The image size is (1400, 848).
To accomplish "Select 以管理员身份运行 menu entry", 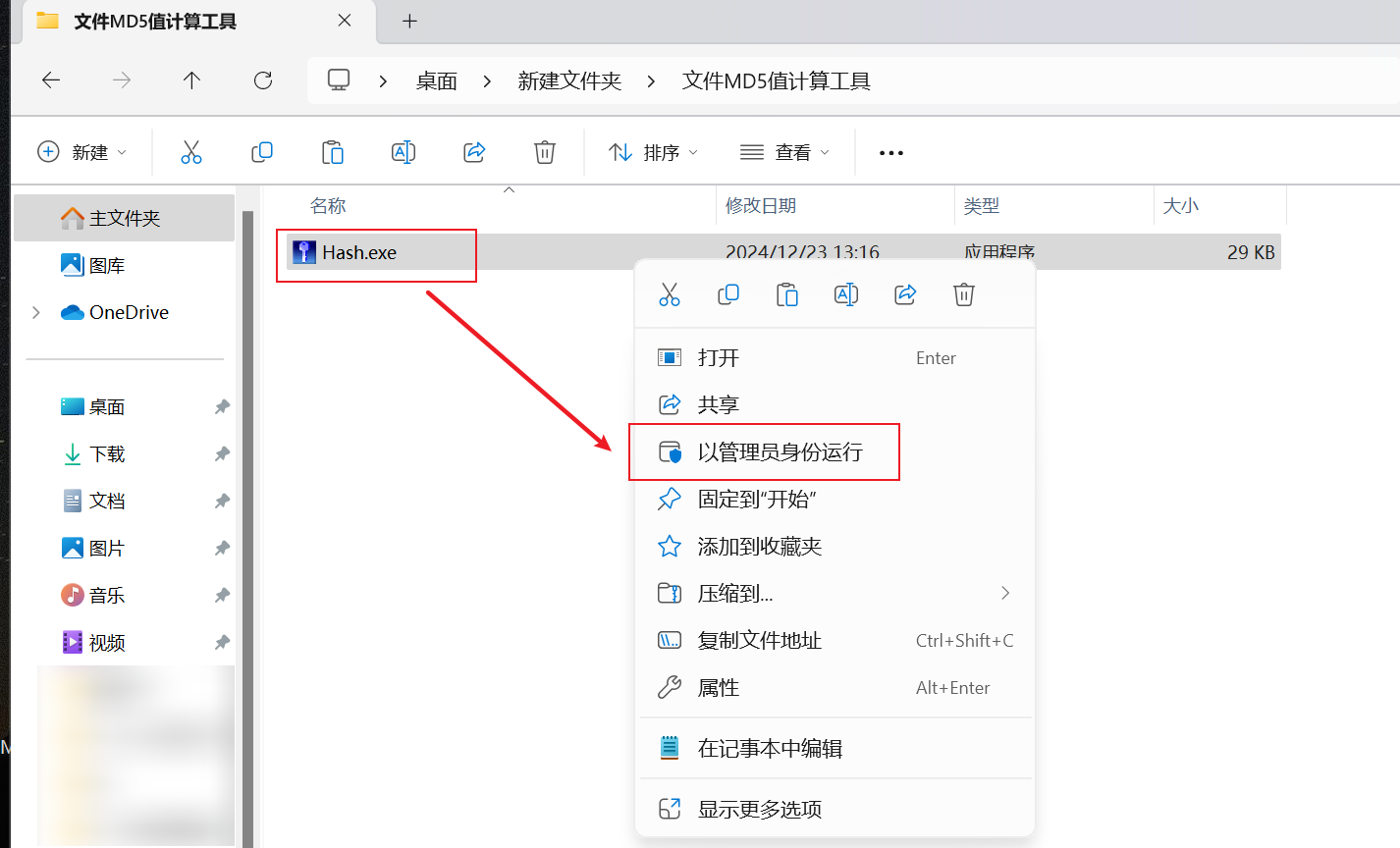I will click(x=835, y=451).
